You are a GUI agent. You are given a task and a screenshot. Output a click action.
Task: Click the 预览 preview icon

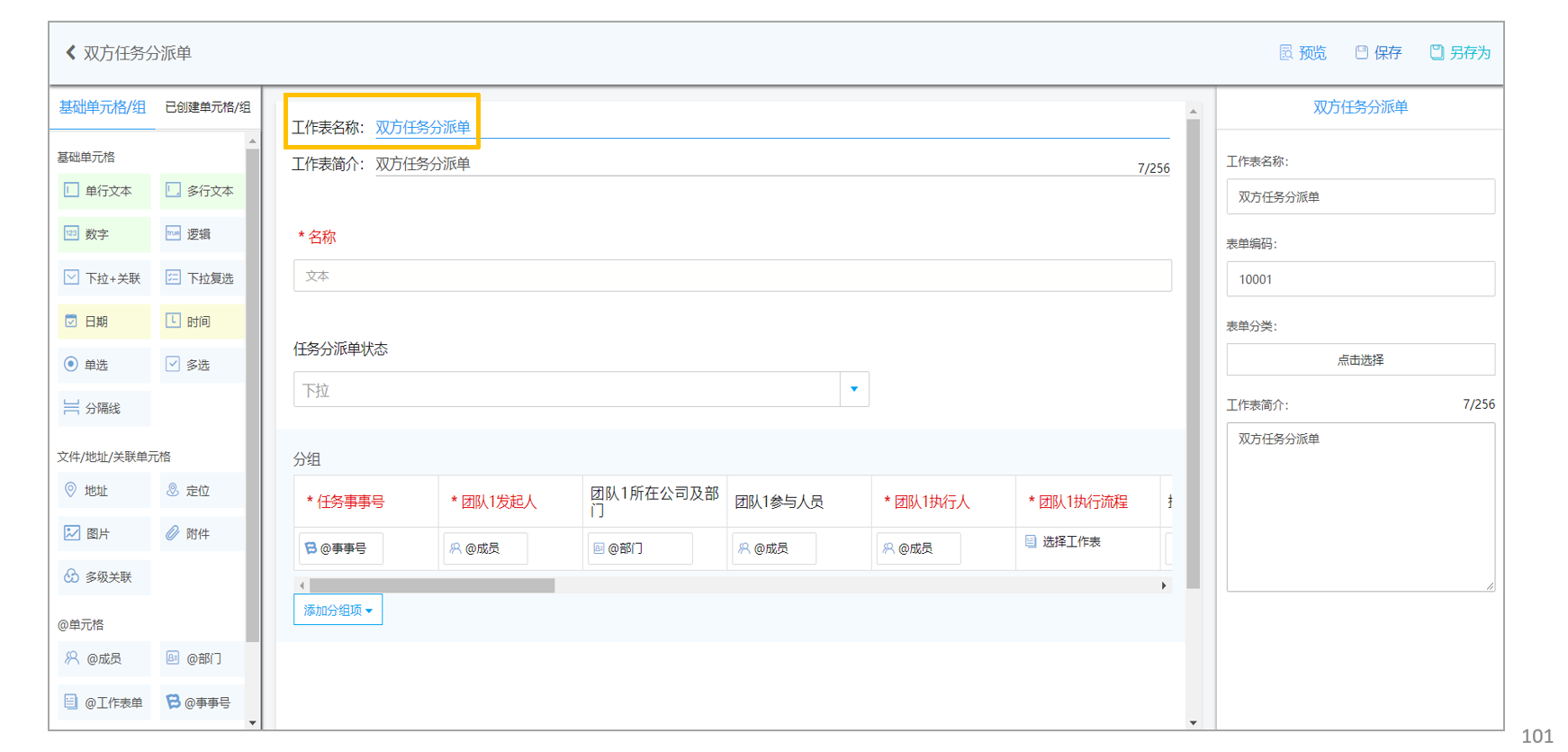pyautogui.click(x=1286, y=52)
